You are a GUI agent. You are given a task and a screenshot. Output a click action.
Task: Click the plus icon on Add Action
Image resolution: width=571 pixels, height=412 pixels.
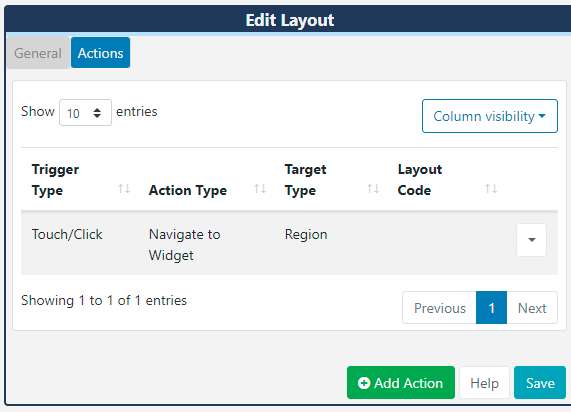click(x=364, y=383)
